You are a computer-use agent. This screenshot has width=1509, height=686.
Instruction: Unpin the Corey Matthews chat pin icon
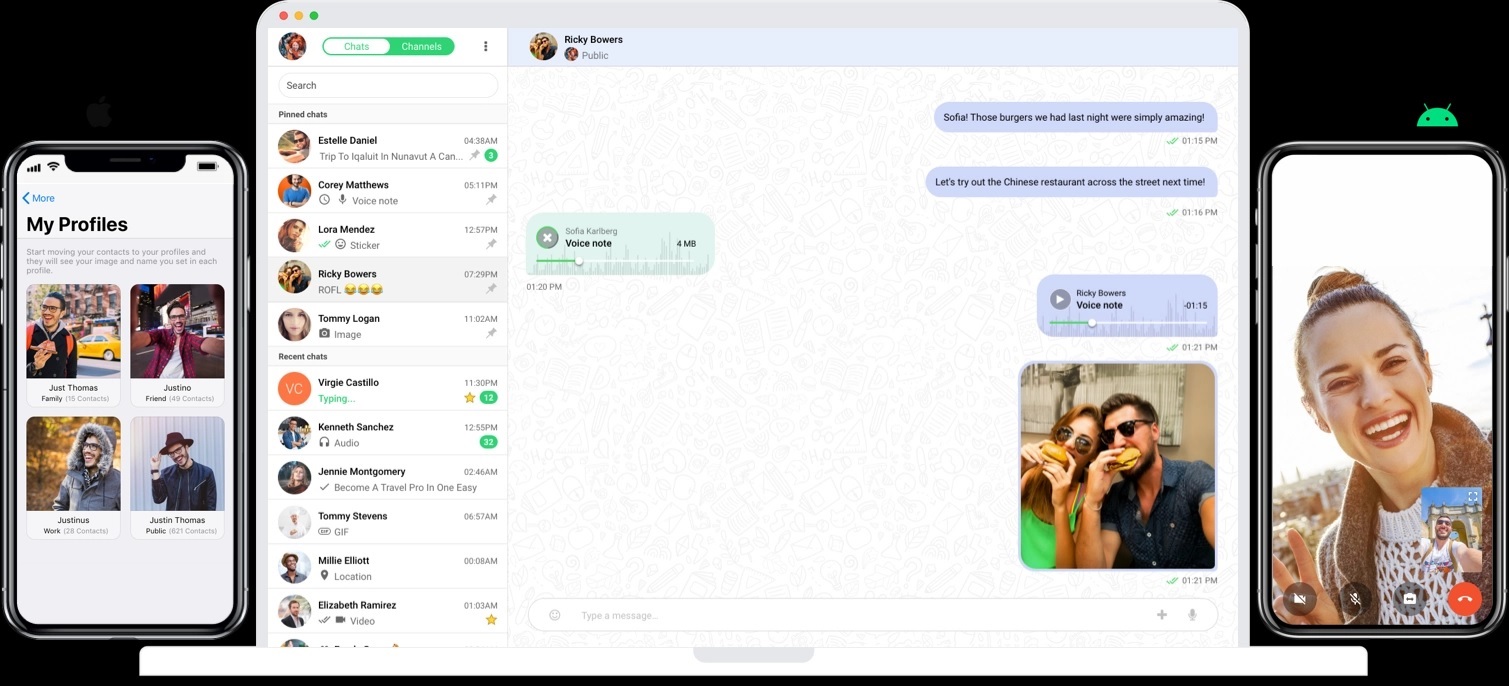(x=491, y=200)
